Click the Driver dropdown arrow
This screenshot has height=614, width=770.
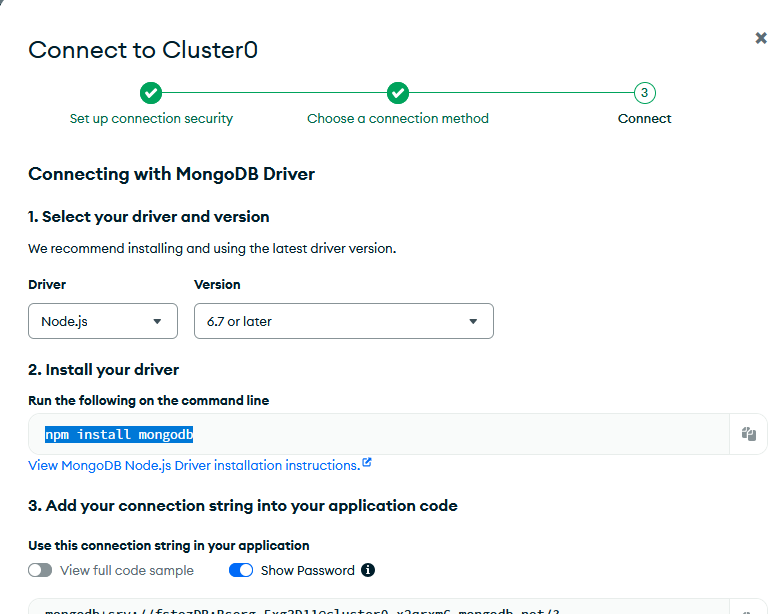[157, 322]
